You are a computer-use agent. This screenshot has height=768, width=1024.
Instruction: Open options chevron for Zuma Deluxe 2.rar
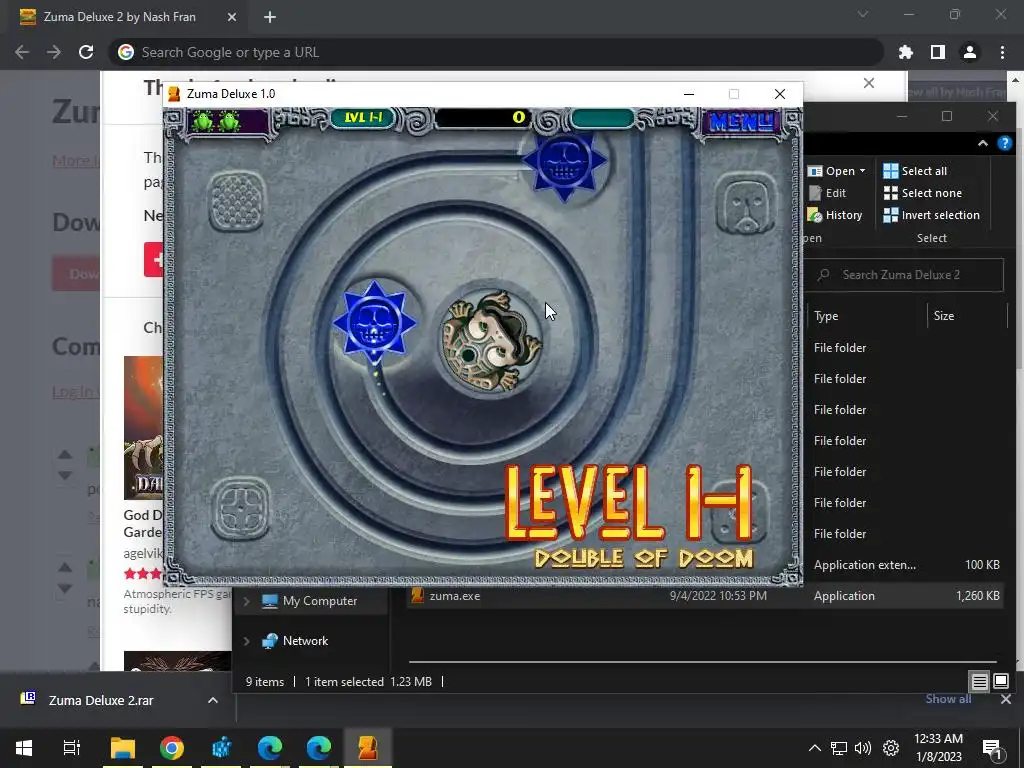pyautogui.click(x=213, y=701)
